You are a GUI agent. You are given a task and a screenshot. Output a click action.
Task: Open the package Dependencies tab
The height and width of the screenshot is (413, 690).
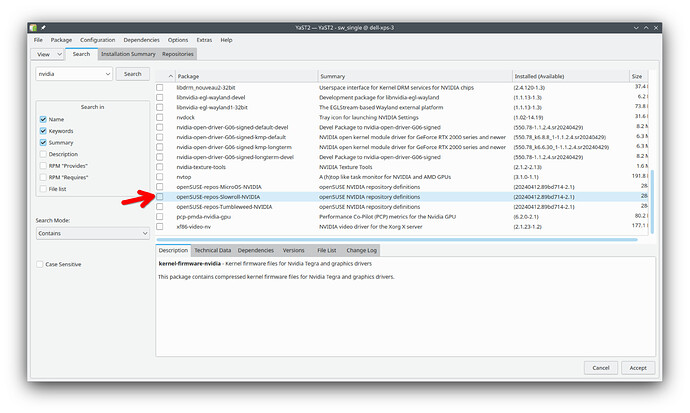pyautogui.click(x=256, y=250)
